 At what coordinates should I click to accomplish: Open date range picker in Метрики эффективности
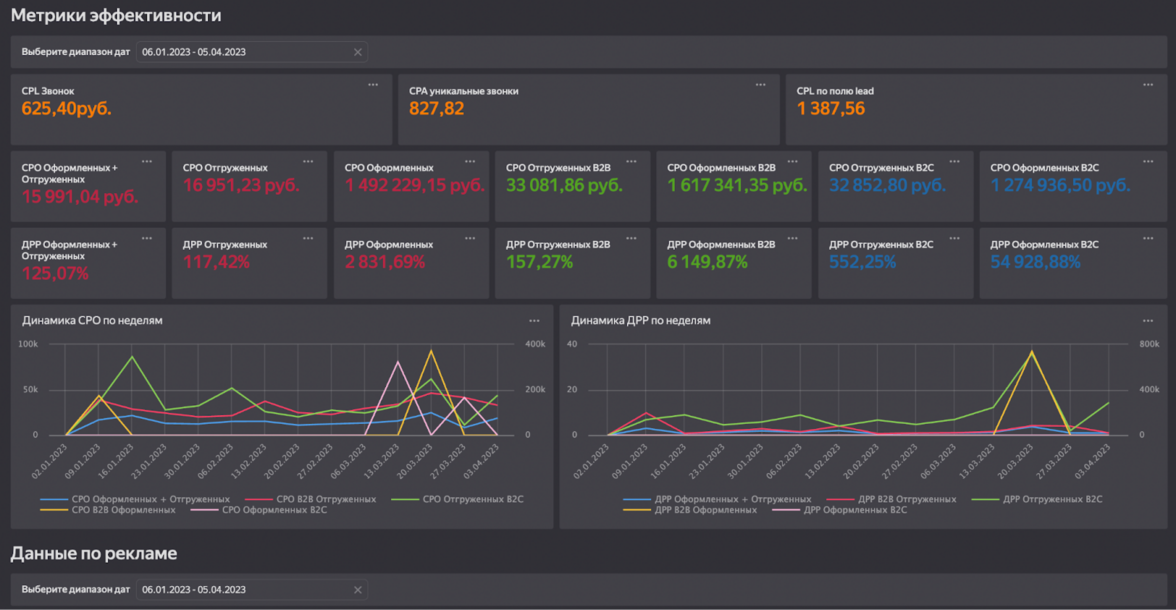tap(245, 52)
